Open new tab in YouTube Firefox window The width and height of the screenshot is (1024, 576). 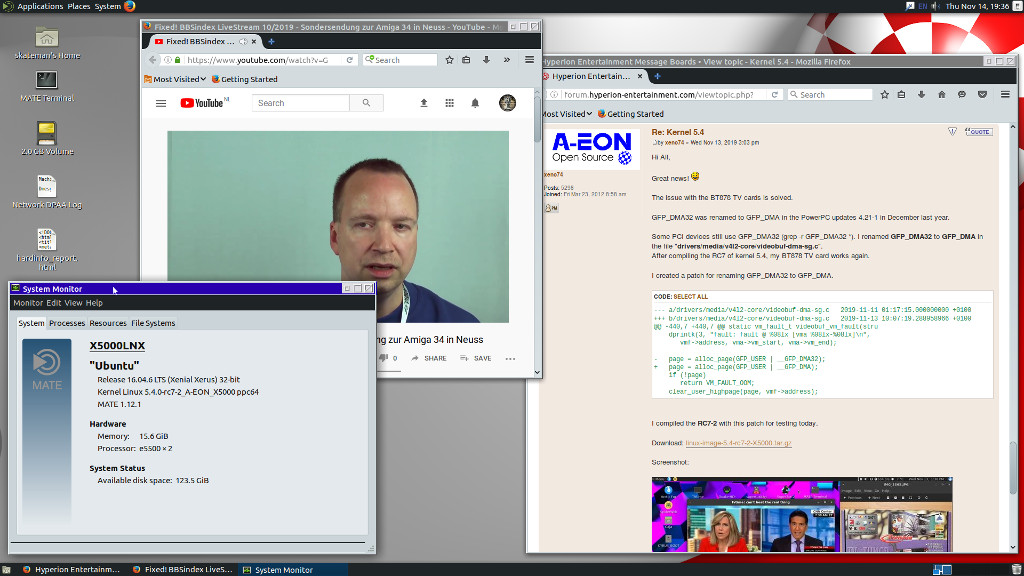point(271,41)
